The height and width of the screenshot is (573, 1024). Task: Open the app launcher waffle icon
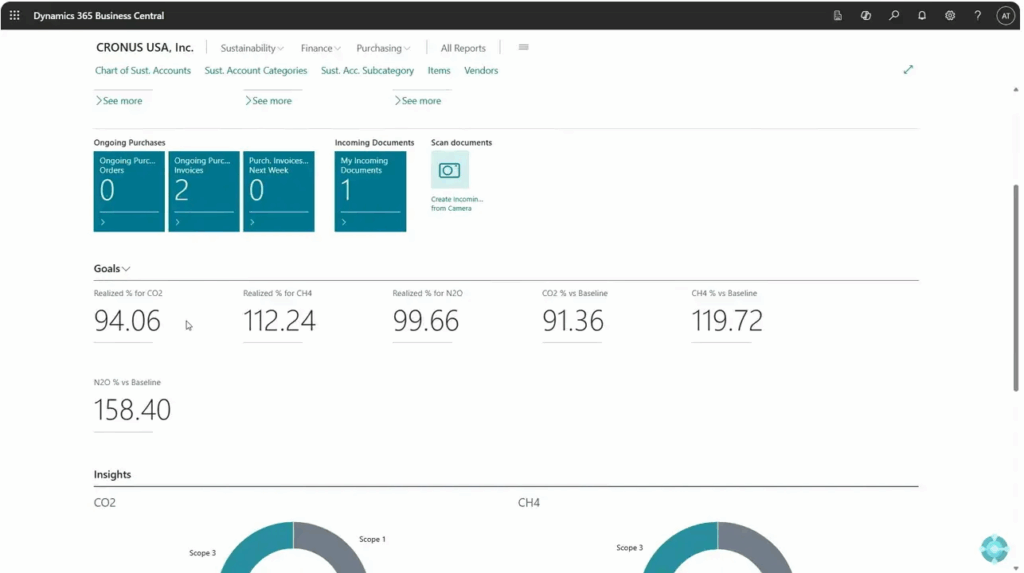tap(14, 15)
